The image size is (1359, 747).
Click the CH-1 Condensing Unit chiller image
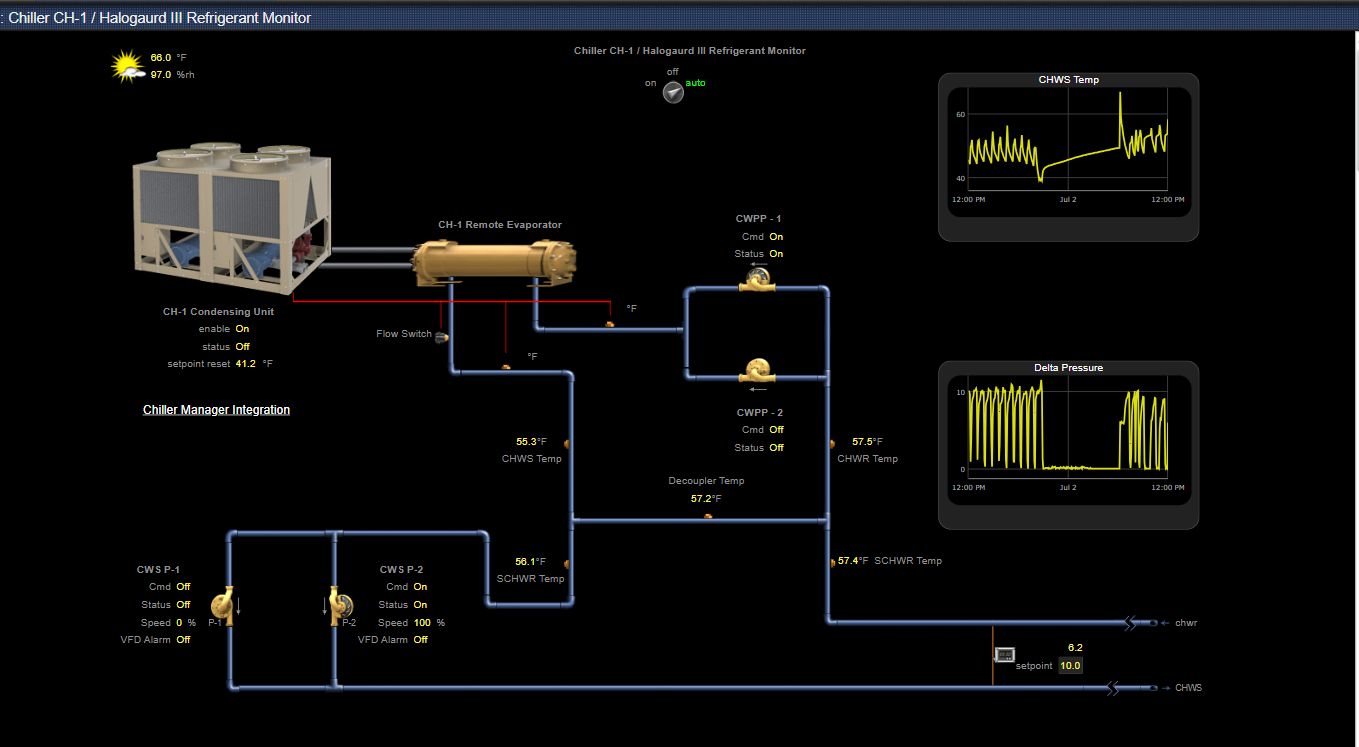(x=232, y=218)
